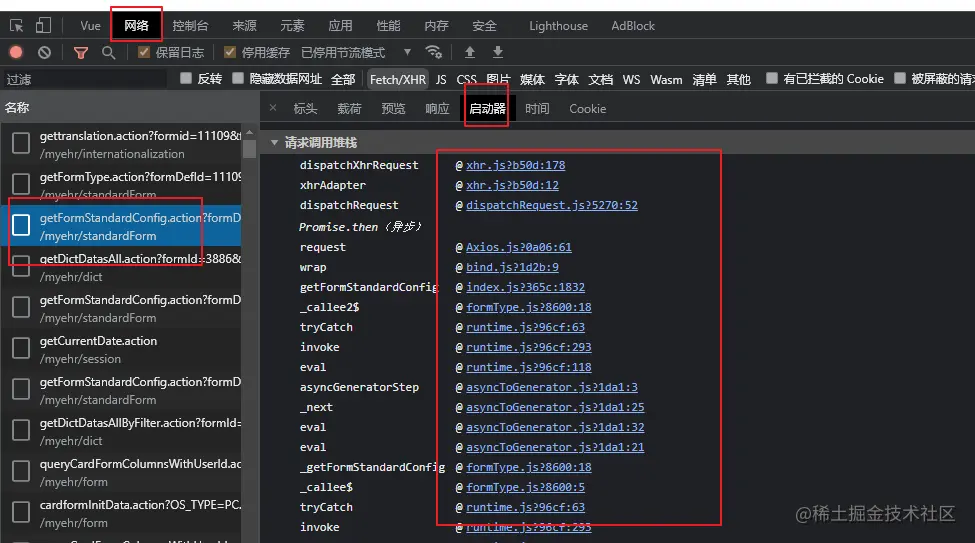The height and width of the screenshot is (543, 975).
Task: Filter requests by 字体 type
Action: [x=566, y=79]
